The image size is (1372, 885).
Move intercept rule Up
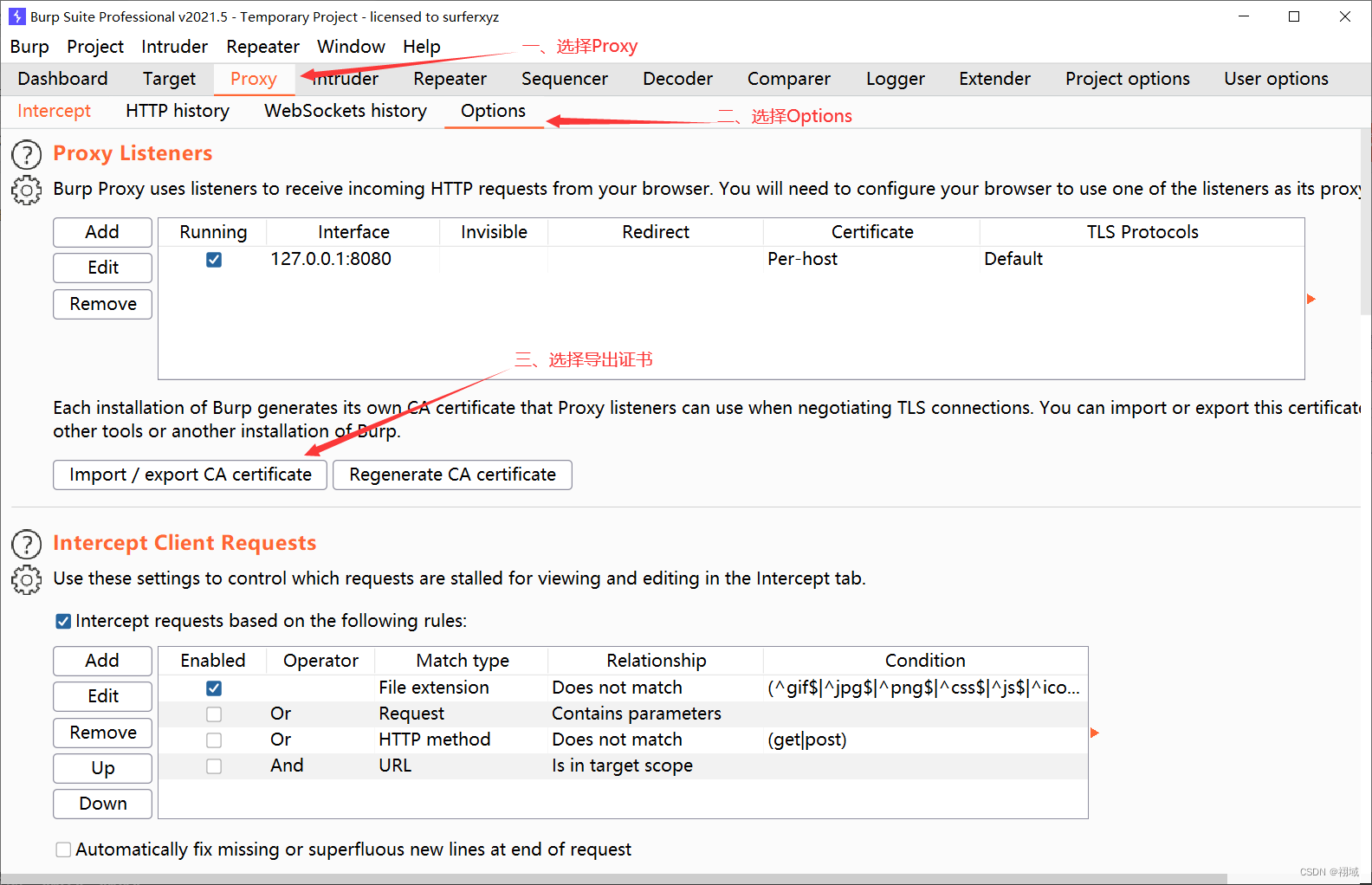click(102, 768)
